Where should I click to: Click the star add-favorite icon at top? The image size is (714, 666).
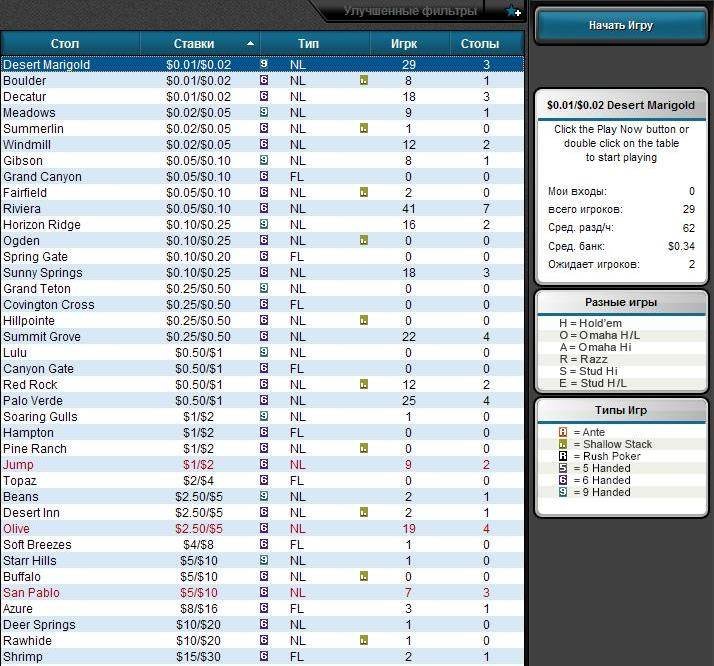513,11
